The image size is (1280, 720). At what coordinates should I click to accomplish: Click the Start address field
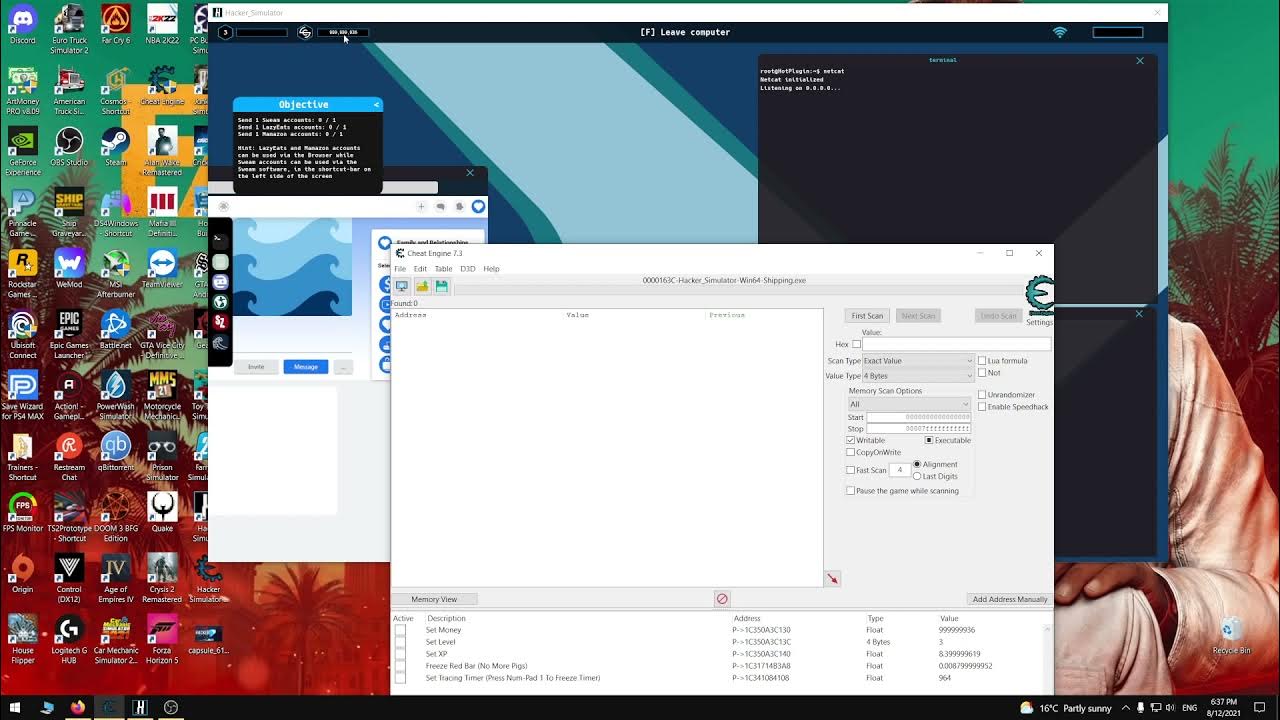click(x=918, y=416)
